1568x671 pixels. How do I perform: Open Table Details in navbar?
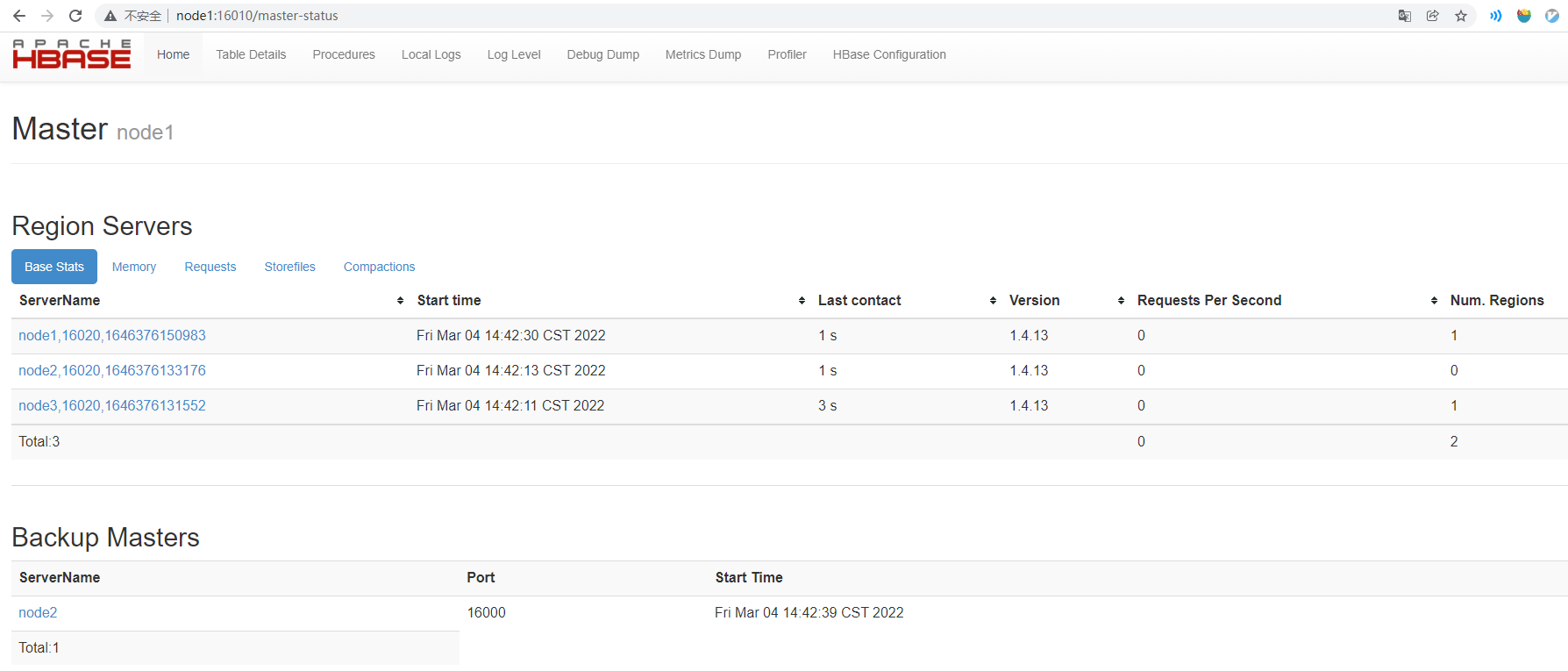(x=251, y=54)
